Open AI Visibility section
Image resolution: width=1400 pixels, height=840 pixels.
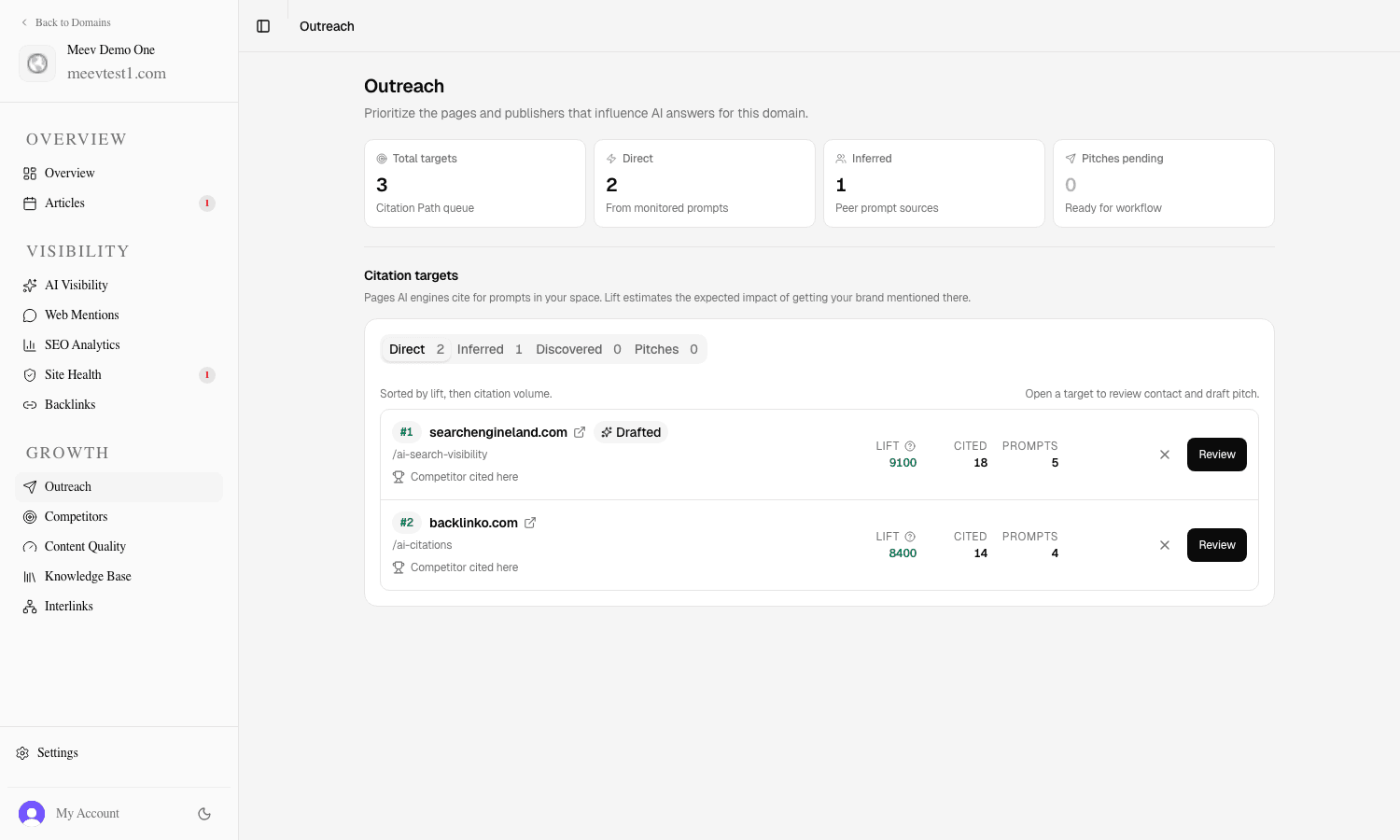point(119,285)
